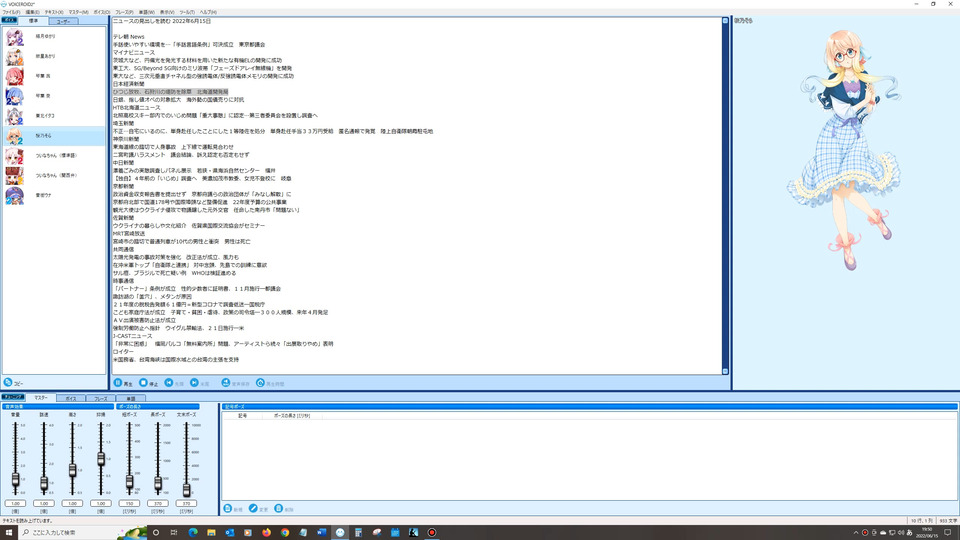Open the マスター(M) menu
960x540 pixels.
(x=78, y=12)
